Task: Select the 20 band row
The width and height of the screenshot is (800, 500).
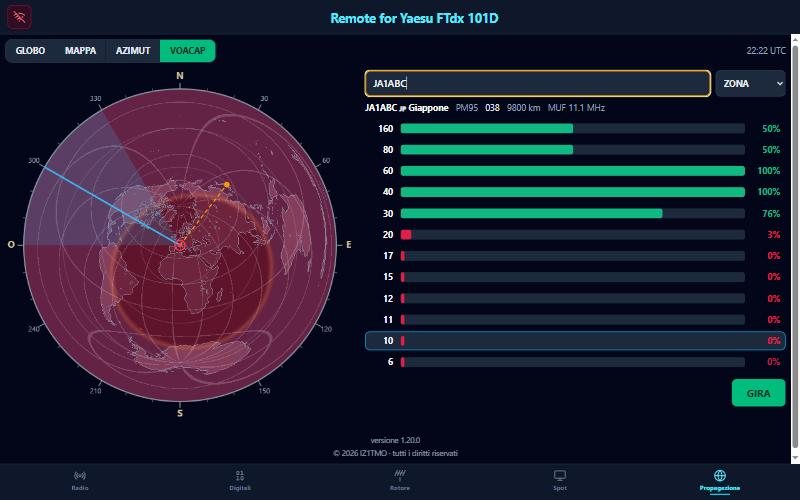Action: (x=575, y=235)
